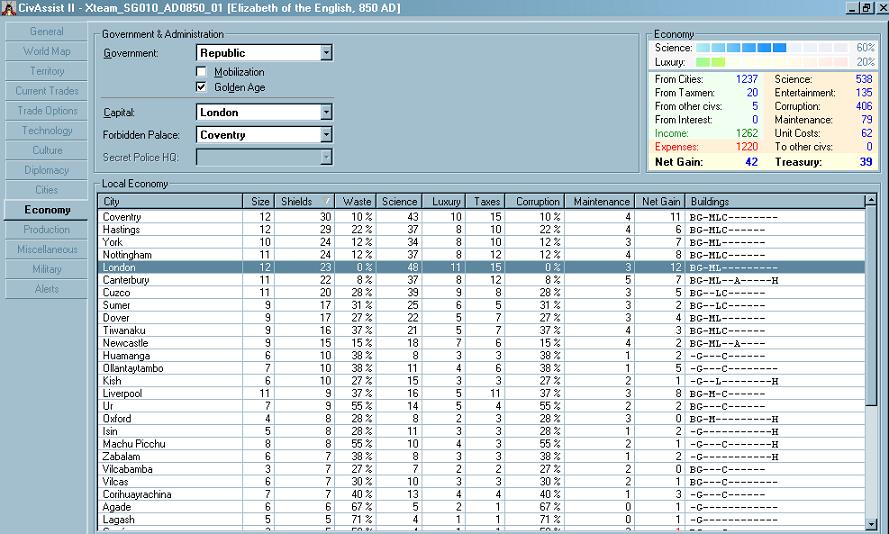889x534 pixels.
Task: Click the Net Gain value 42
Action: pyautogui.click(x=751, y=162)
